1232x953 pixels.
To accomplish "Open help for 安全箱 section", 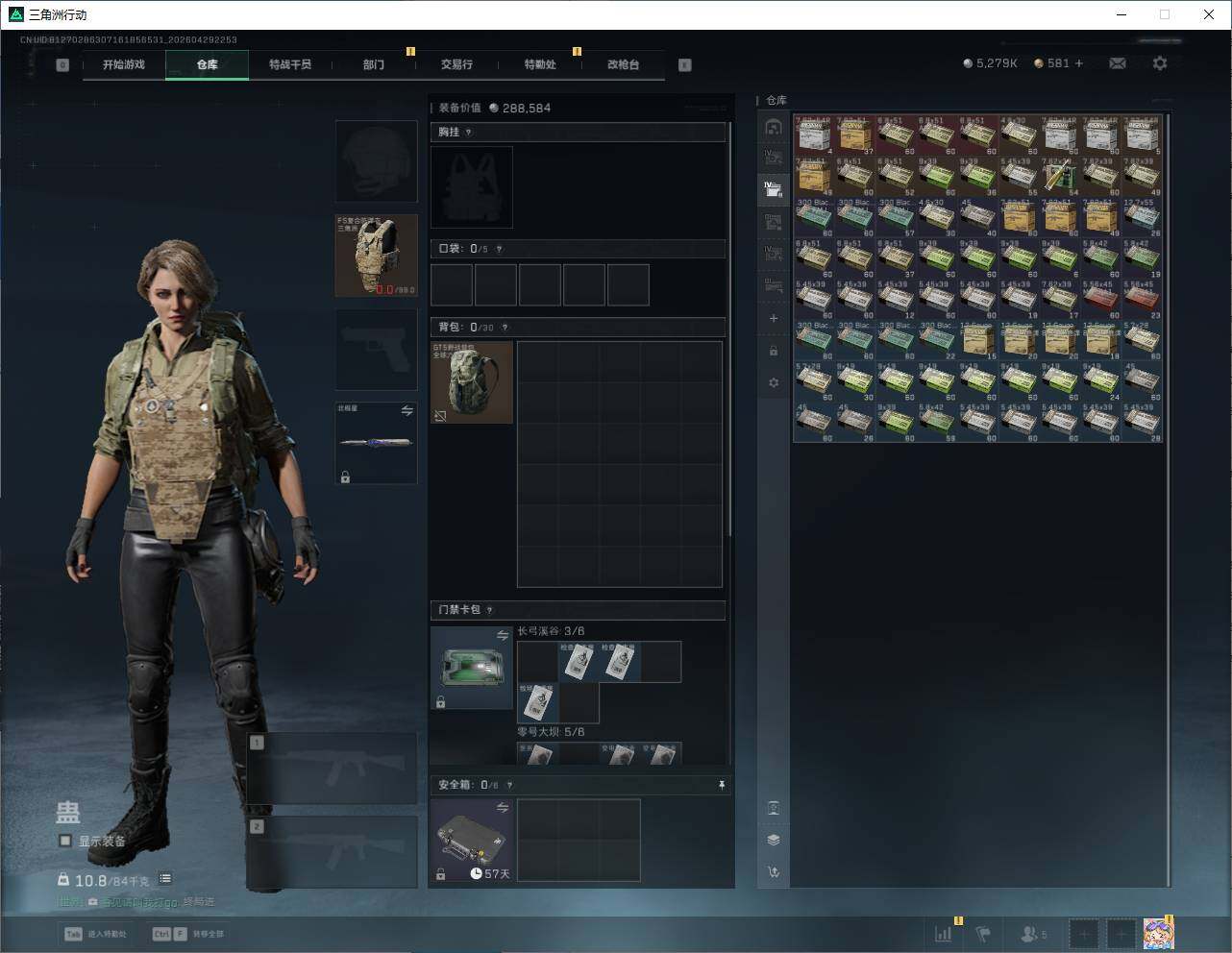I will point(509,785).
